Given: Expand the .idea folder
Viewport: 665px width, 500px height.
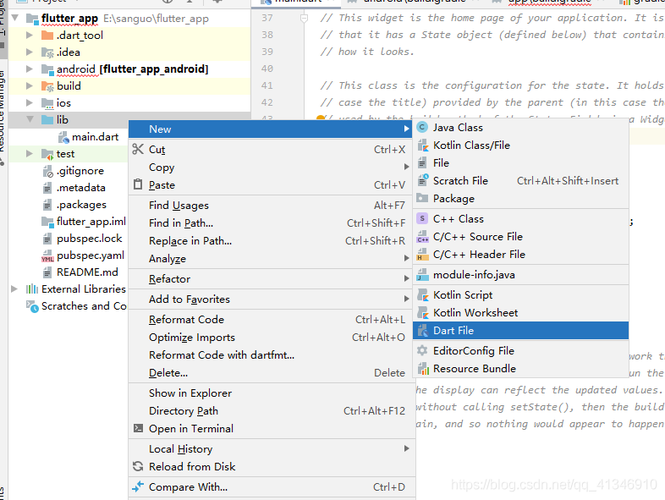Looking at the screenshot, I should click(x=29, y=52).
